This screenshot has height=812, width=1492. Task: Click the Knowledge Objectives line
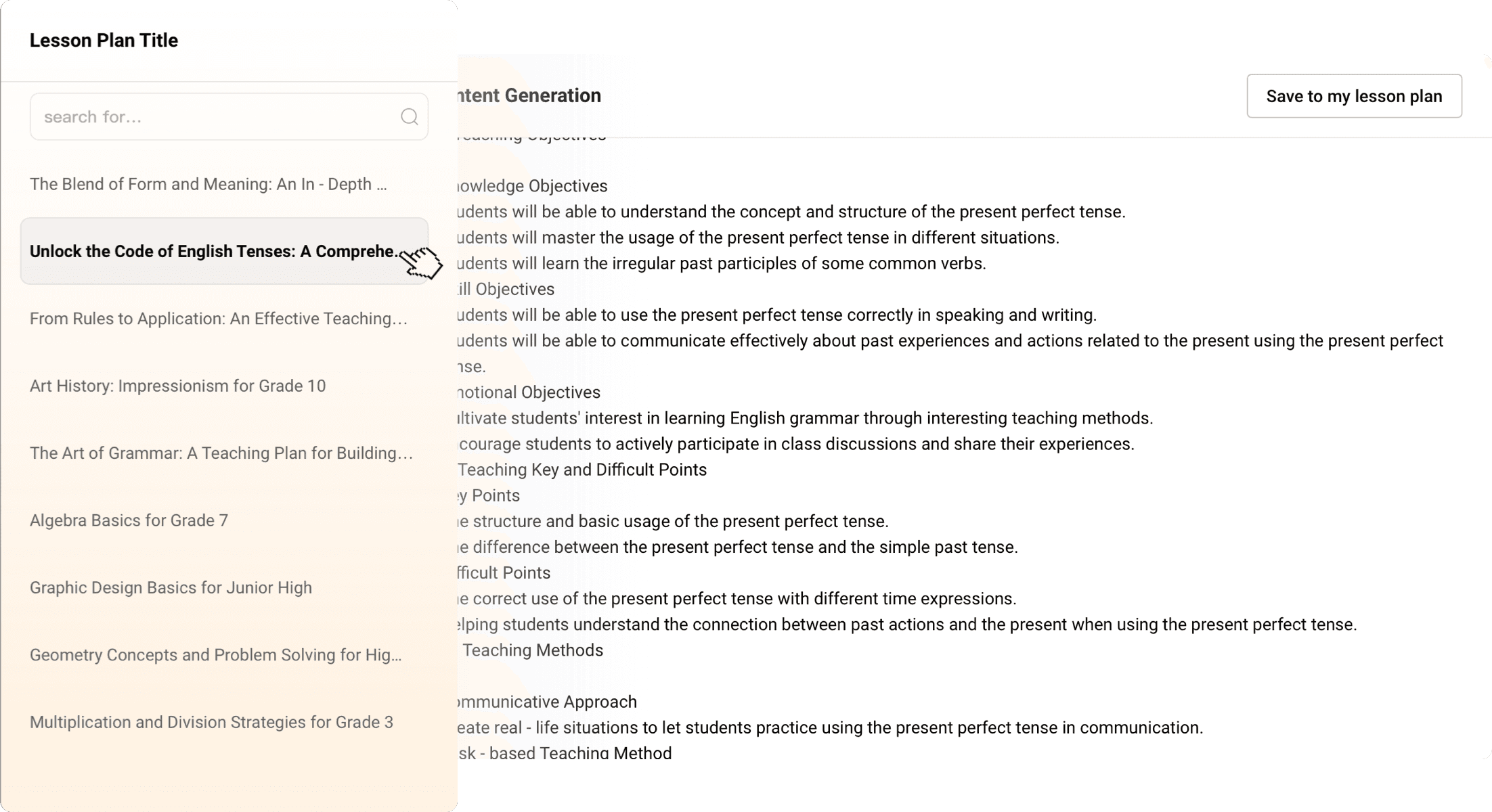[532, 186]
